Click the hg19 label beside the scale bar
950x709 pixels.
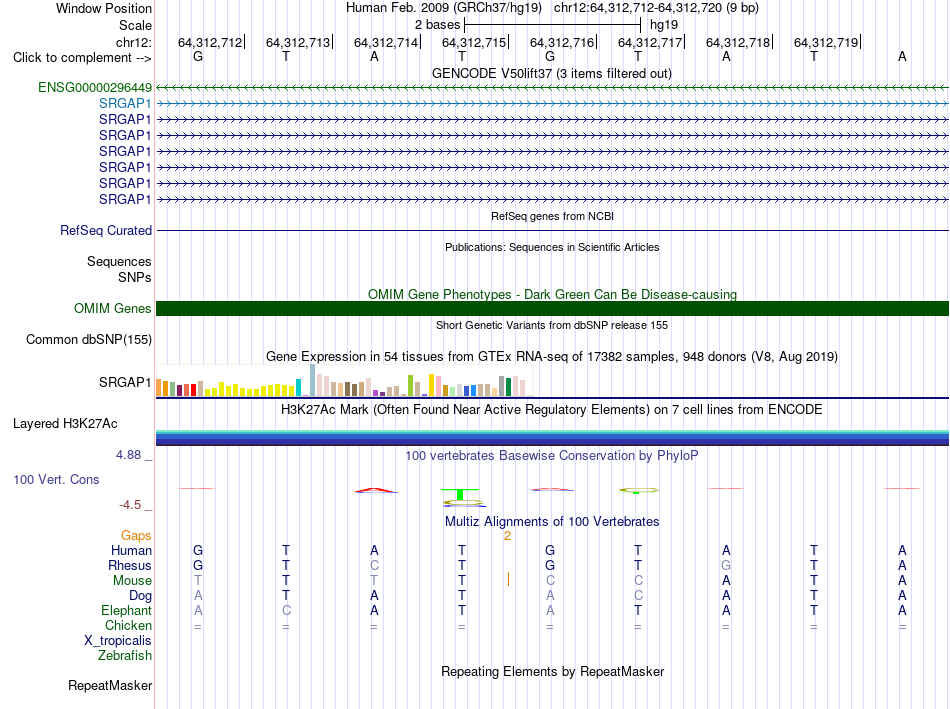[664, 25]
